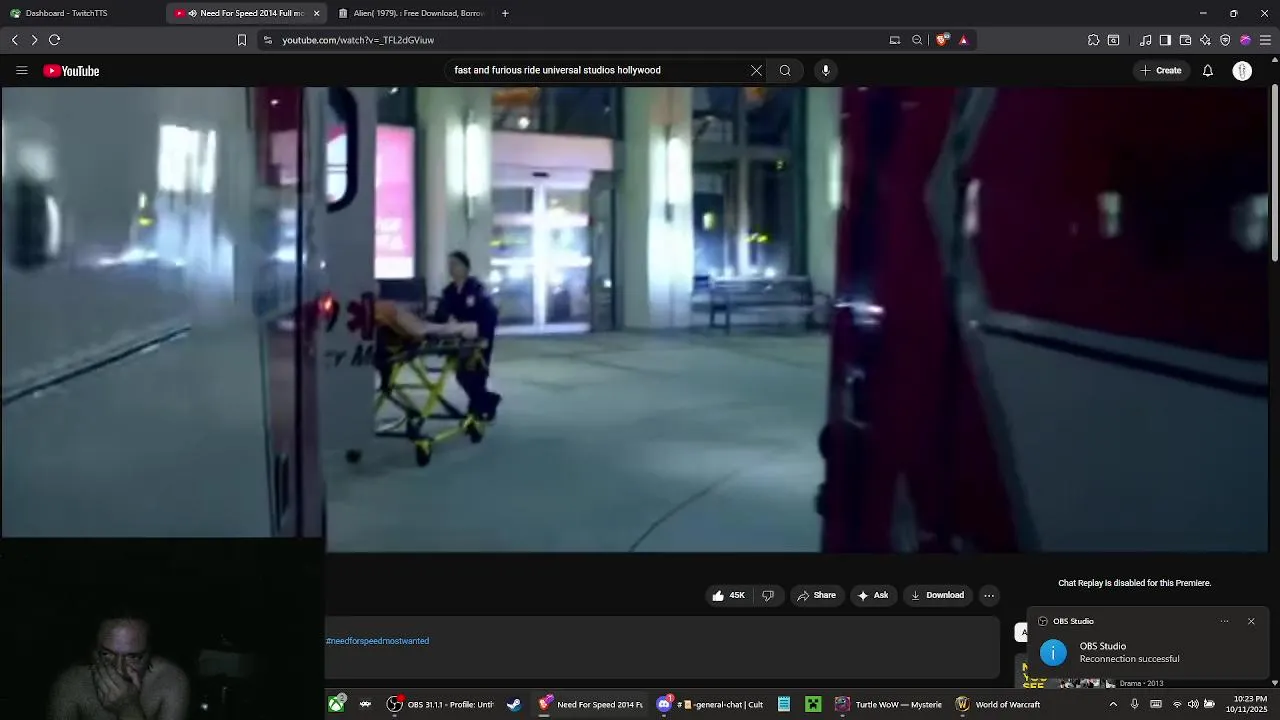Open the Extensions puzzle-piece icon
Screen dimensions: 1280x720
click(1093, 40)
